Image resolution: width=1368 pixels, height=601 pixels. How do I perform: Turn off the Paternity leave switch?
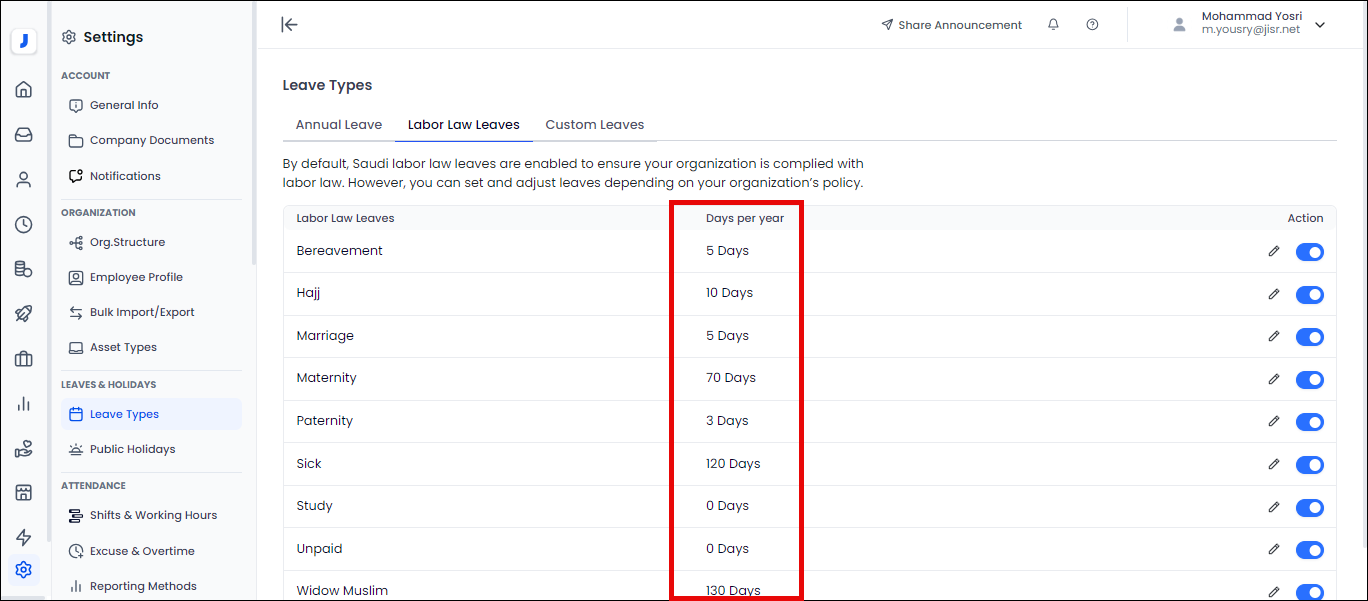click(x=1309, y=422)
